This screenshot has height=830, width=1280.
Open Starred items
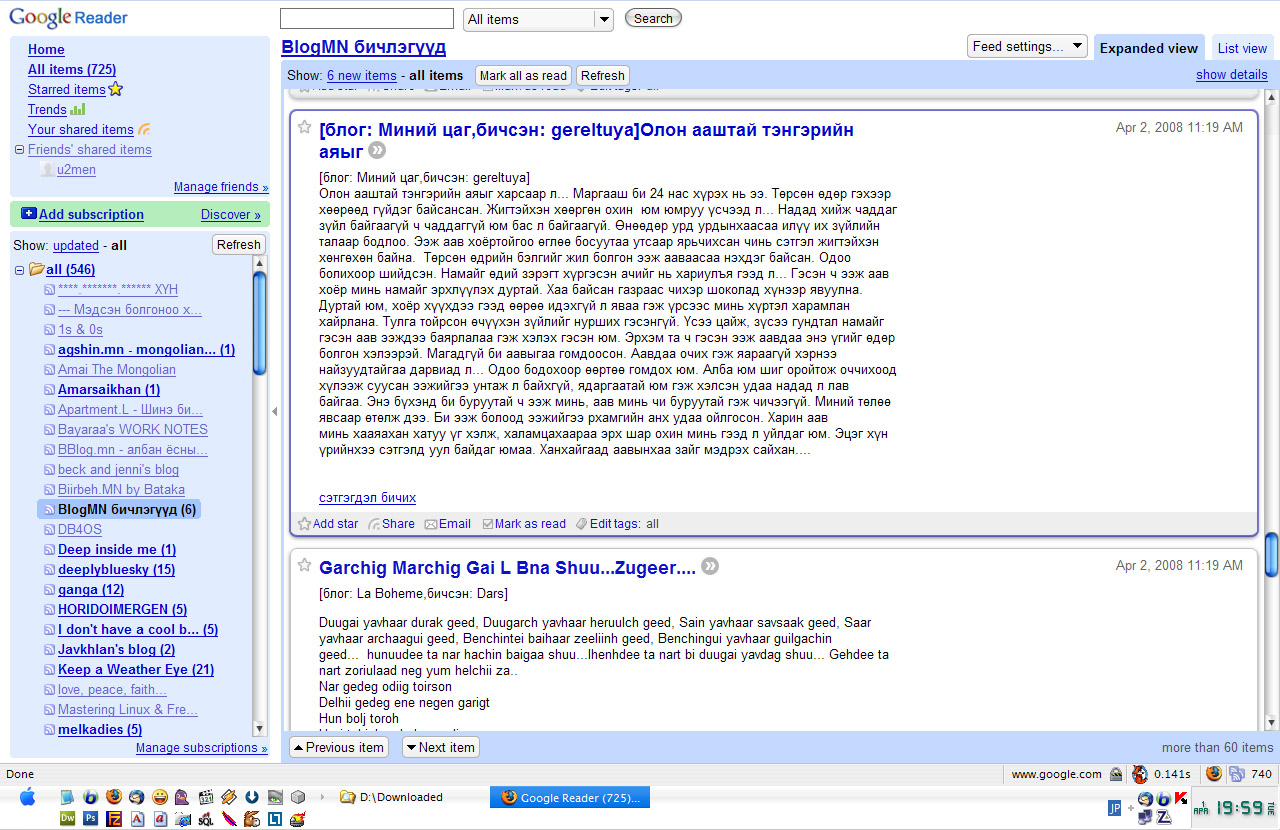(x=66, y=89)
